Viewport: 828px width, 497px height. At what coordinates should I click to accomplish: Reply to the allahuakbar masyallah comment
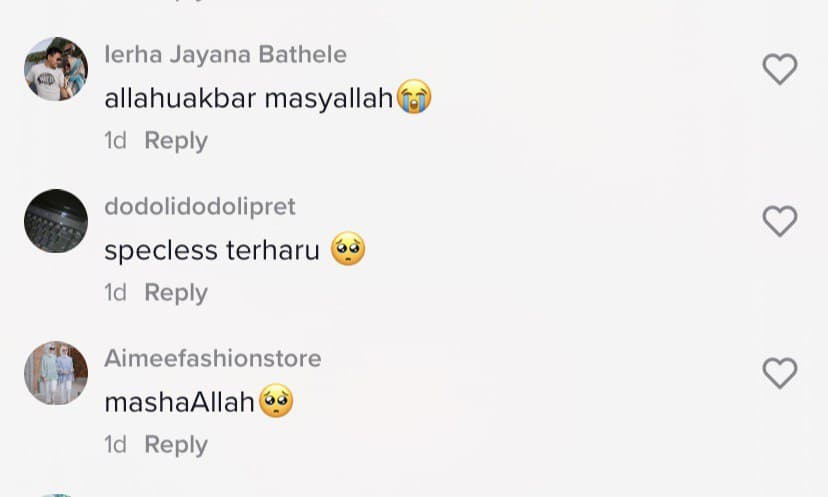coord(176,141)
